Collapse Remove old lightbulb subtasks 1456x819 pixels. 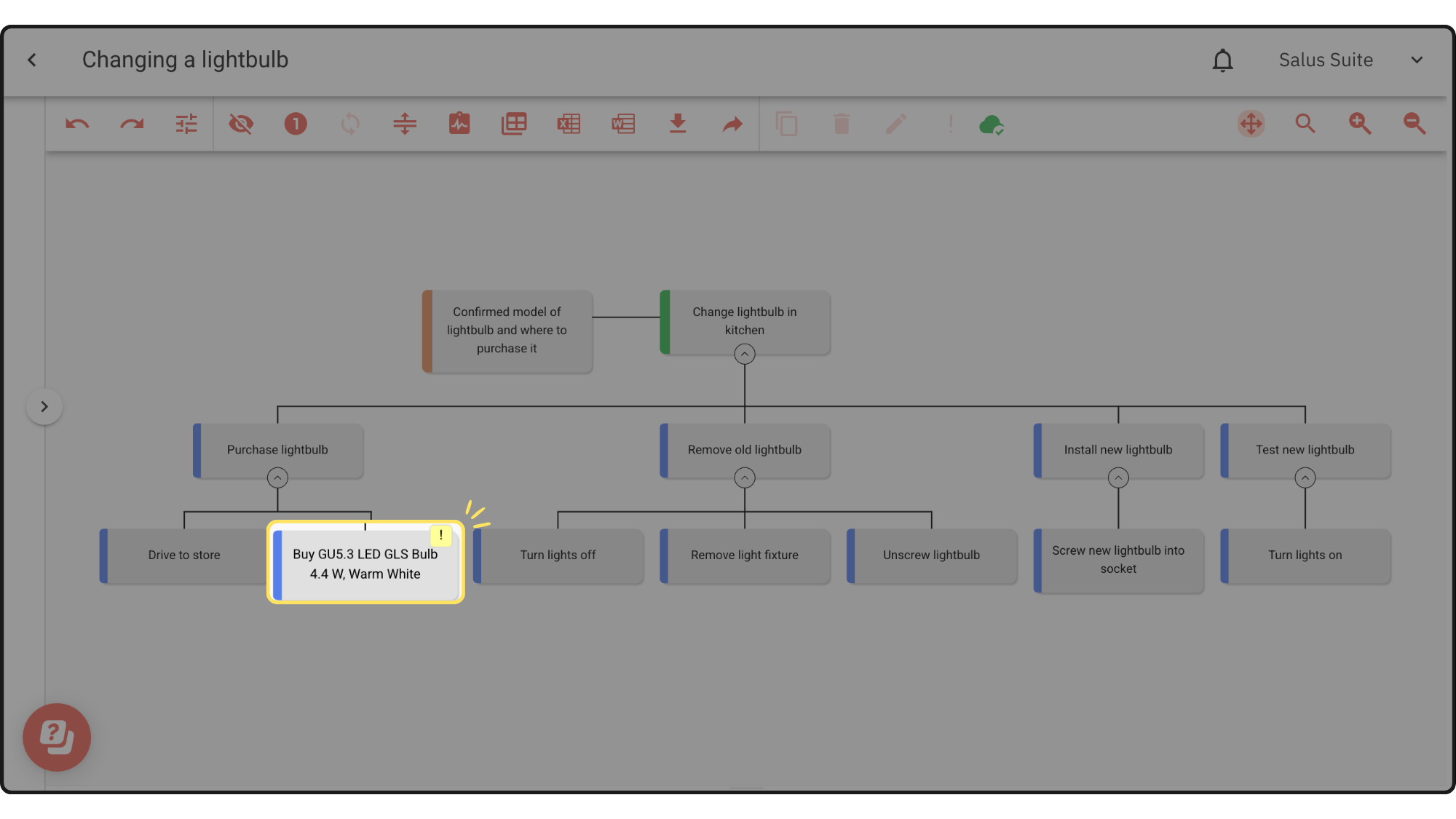click(744, 478)
